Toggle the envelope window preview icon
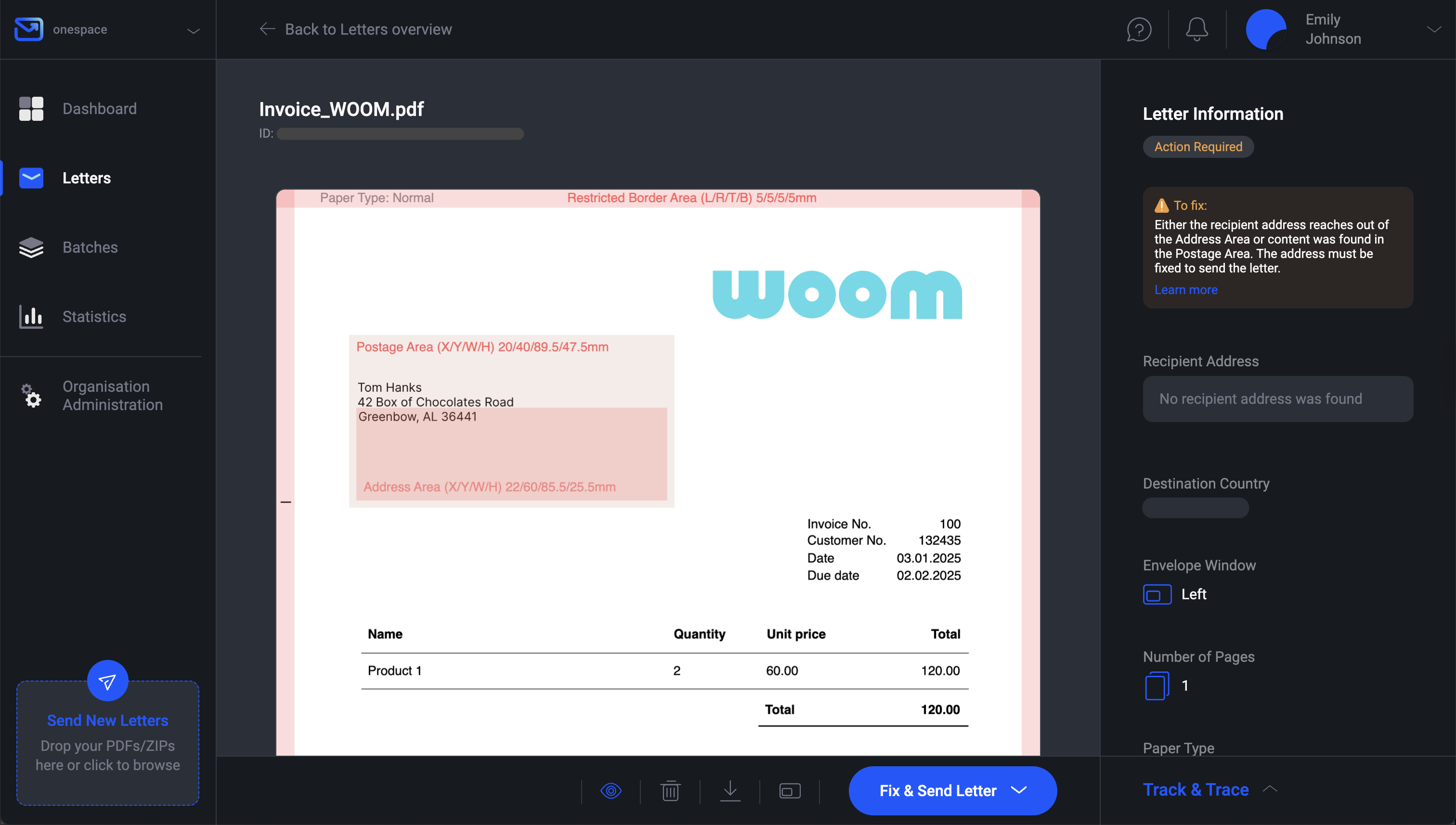This screenshot has height=825, width=1456. (790, 790)
